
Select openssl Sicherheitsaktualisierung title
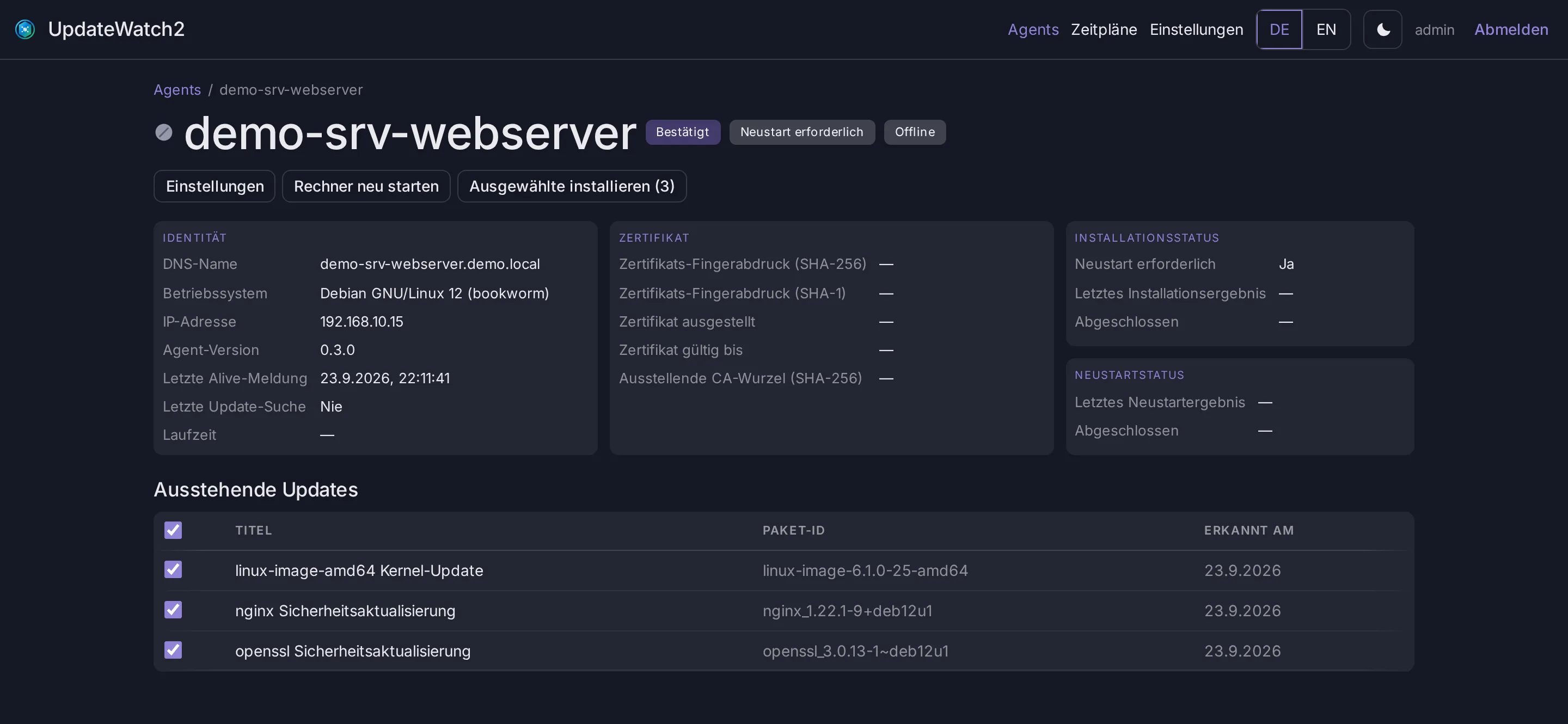(x=352, y=651)
